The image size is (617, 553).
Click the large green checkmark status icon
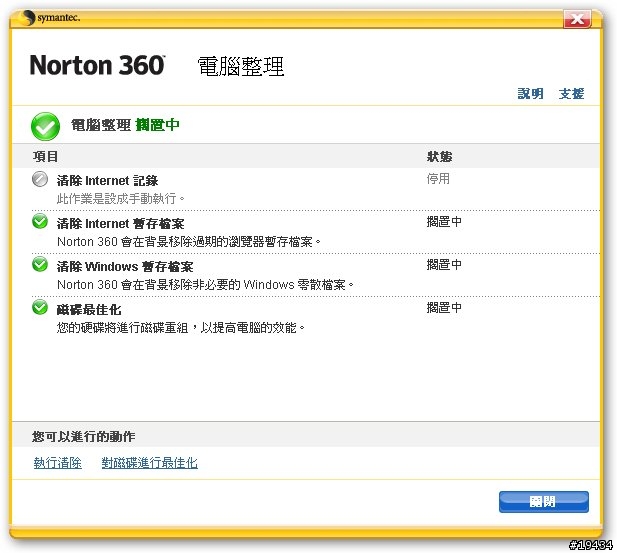(45, 126)
